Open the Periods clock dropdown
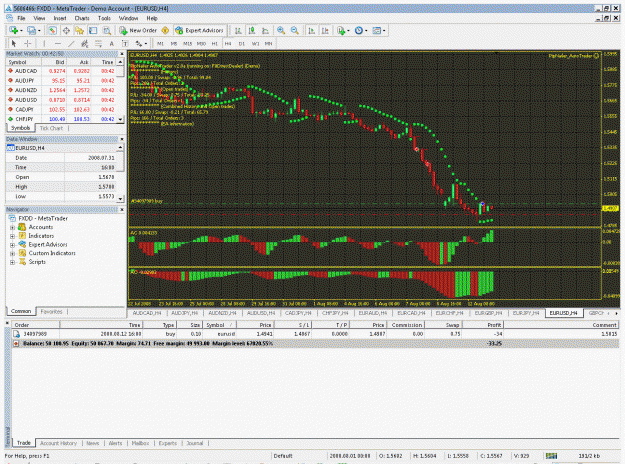This screenshot has height=464, width=625. [x=360, y=30]
